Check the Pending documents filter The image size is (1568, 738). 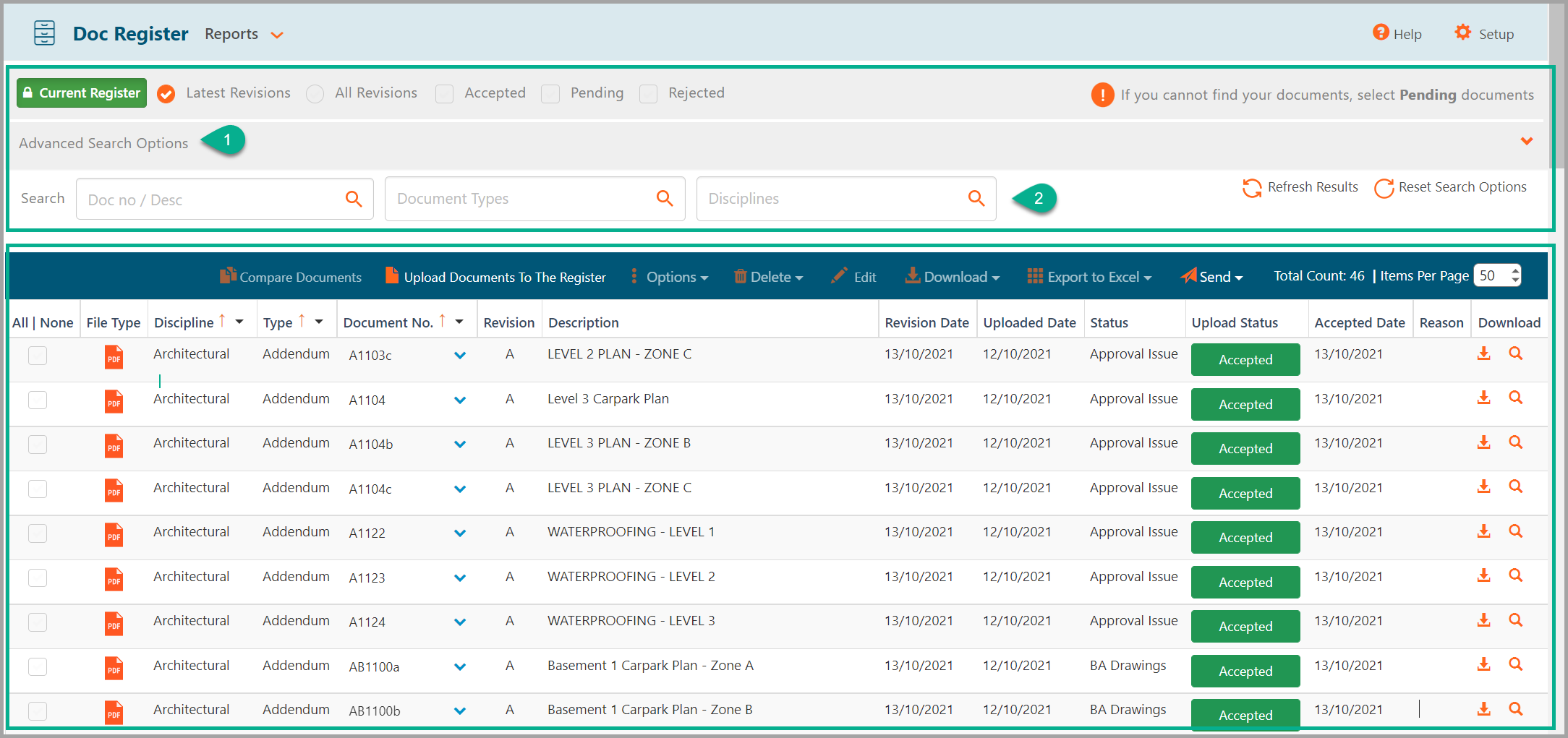[x=550, y=94]
